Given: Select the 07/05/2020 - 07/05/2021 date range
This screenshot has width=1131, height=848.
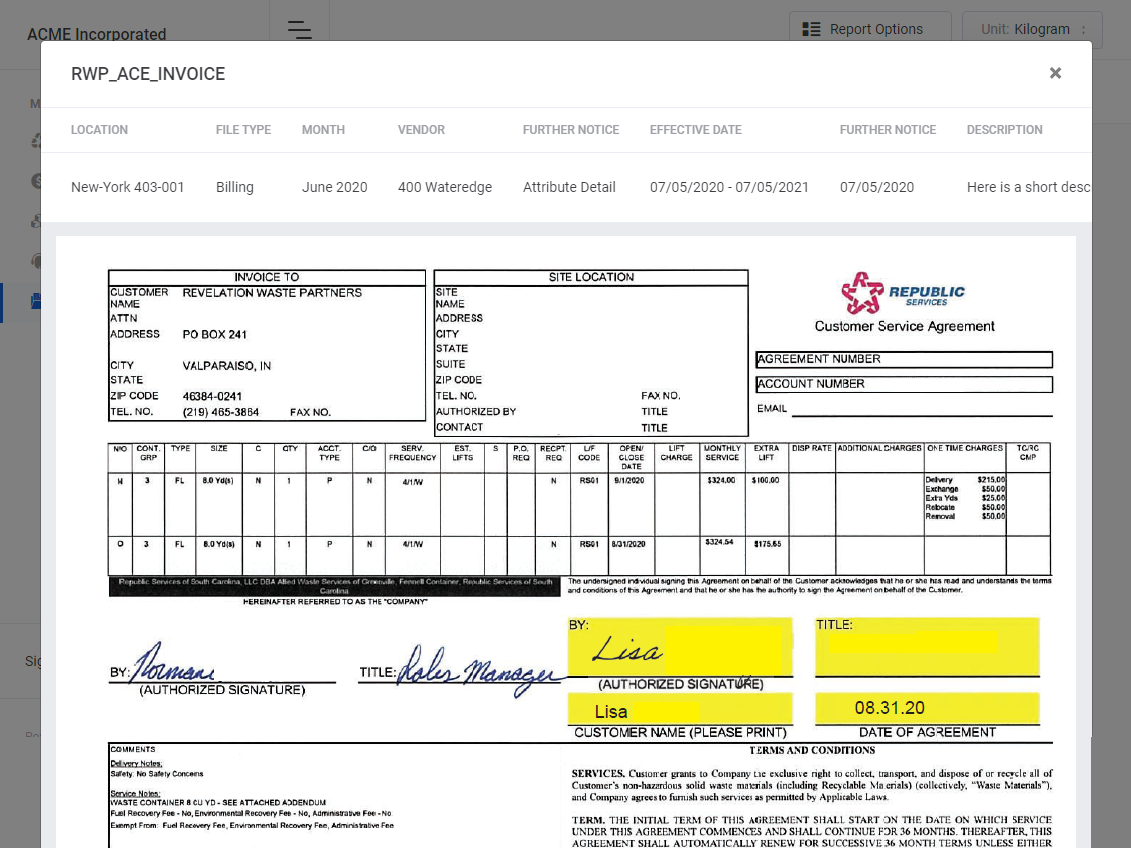Looking at the screenshot, I should [729, 187].
